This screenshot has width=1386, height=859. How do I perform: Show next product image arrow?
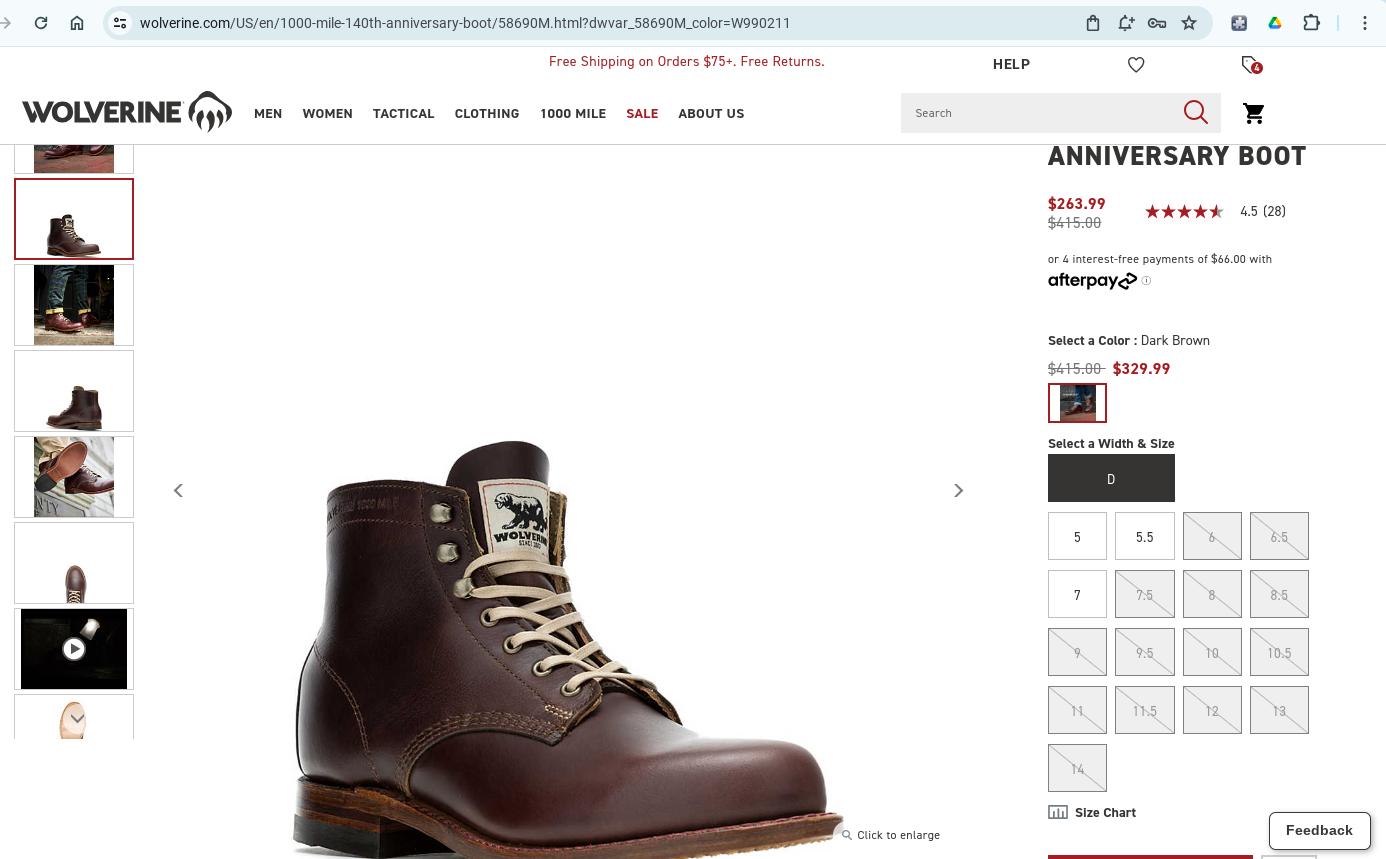[958, 490]
